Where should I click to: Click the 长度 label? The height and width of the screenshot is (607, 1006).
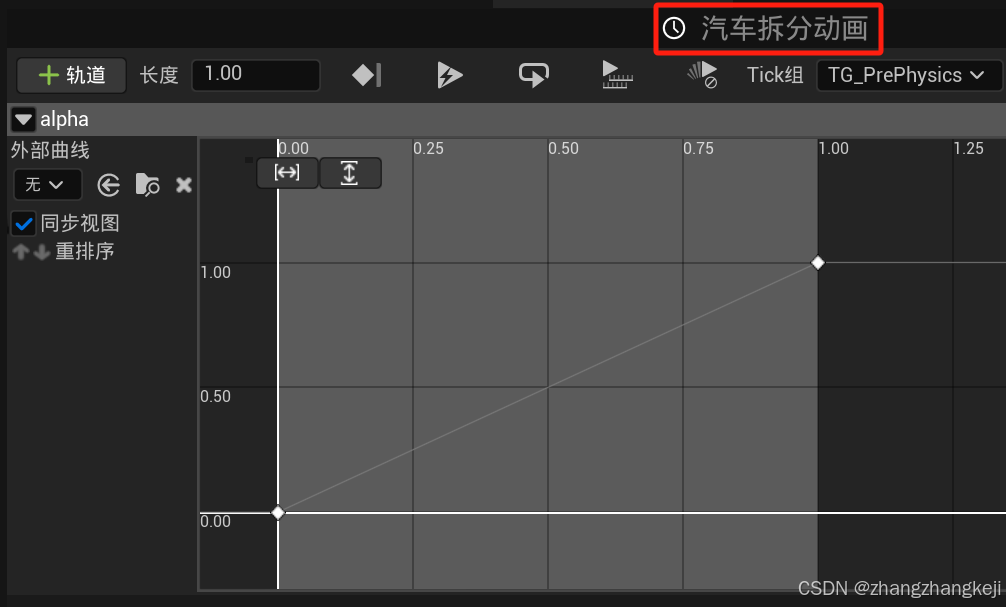(x=158, y=75)
